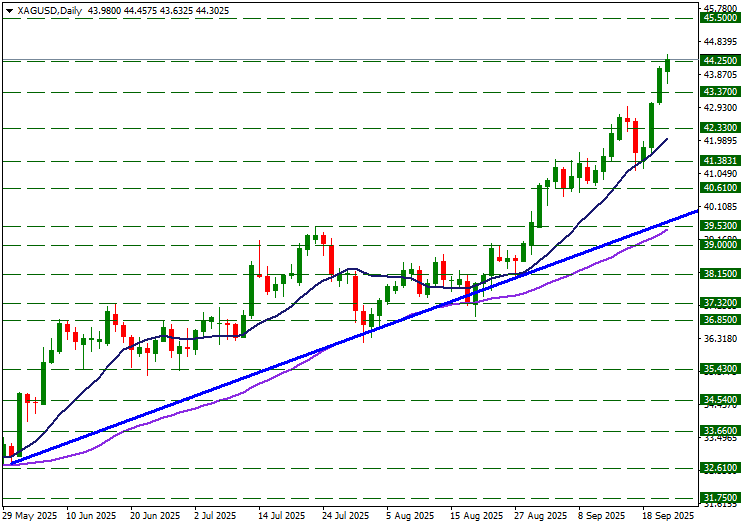Click the 36.8500 level tag
Viewport: 744px width, 527px height.
(x=721, y=320)
